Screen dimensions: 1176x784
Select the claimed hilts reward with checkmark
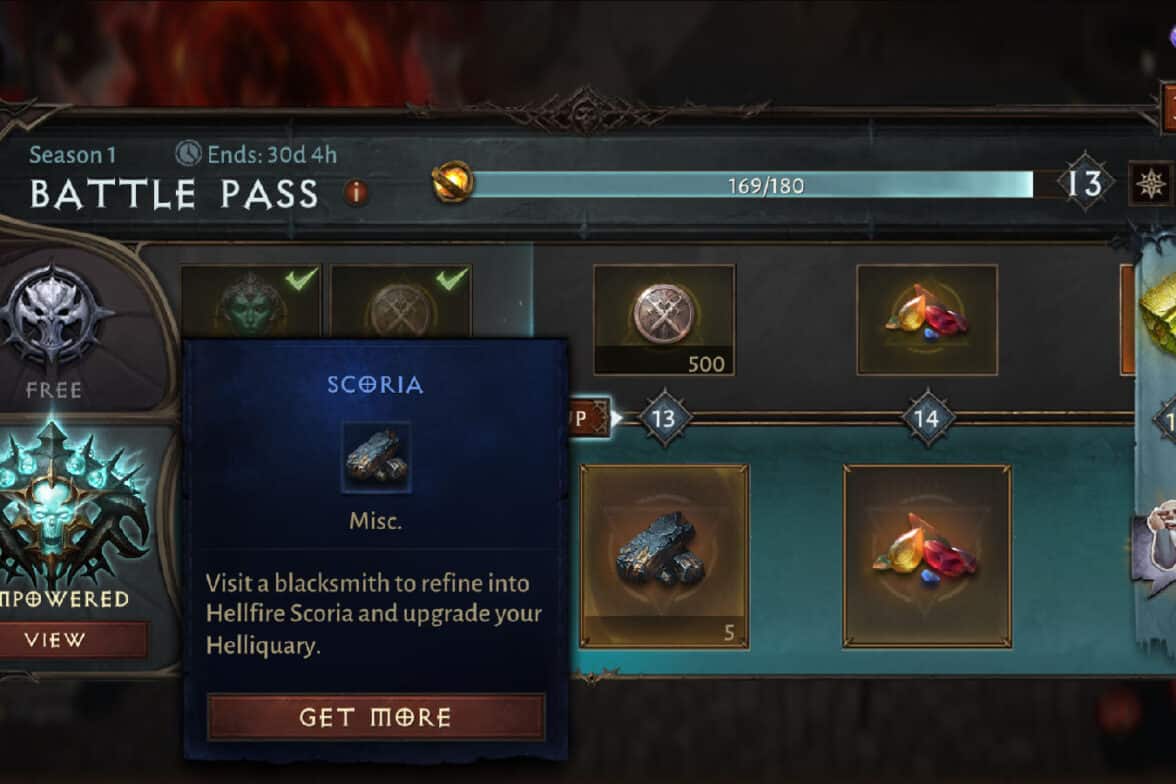point(401,302)
